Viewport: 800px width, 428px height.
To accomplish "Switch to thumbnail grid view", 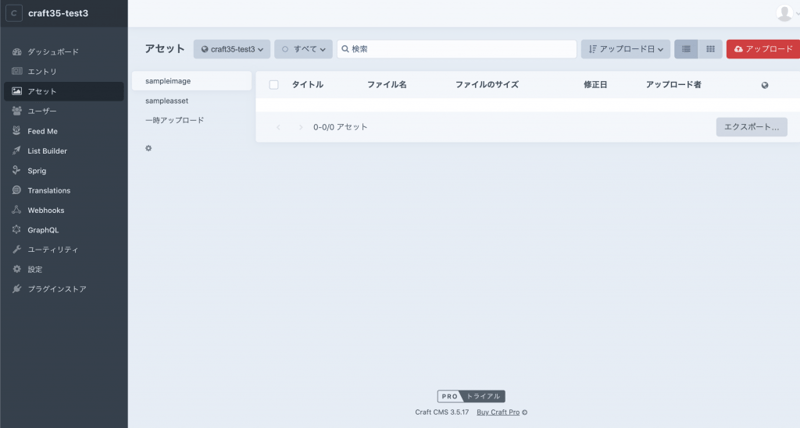I will point(710,49).
